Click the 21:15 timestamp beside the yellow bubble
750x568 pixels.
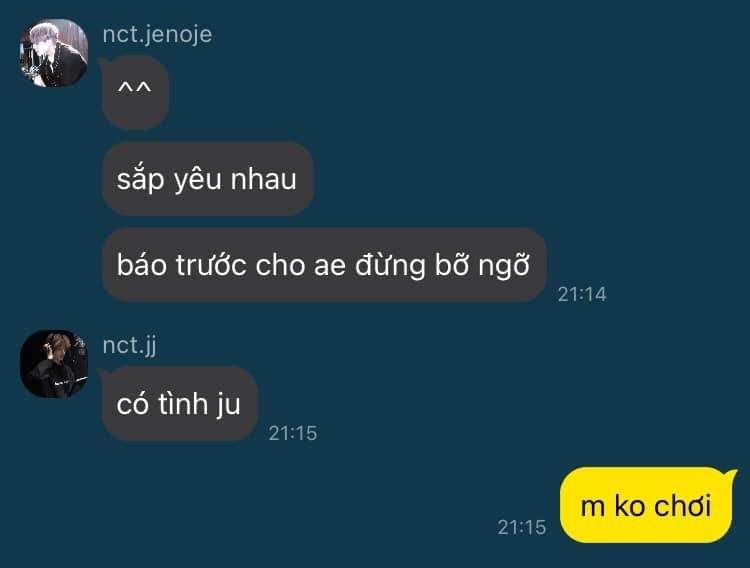tap(522, 527)
